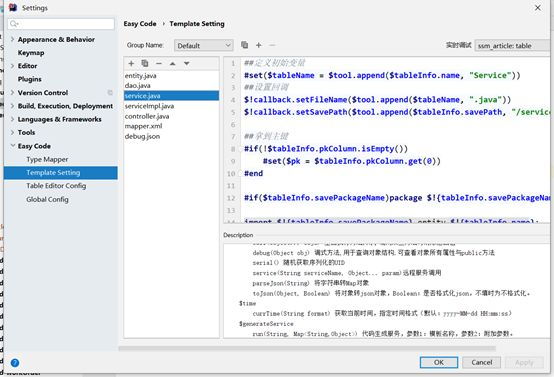The image size is (554, 377).
Task: Click the $generateService description entry
Action: point(266,324)
